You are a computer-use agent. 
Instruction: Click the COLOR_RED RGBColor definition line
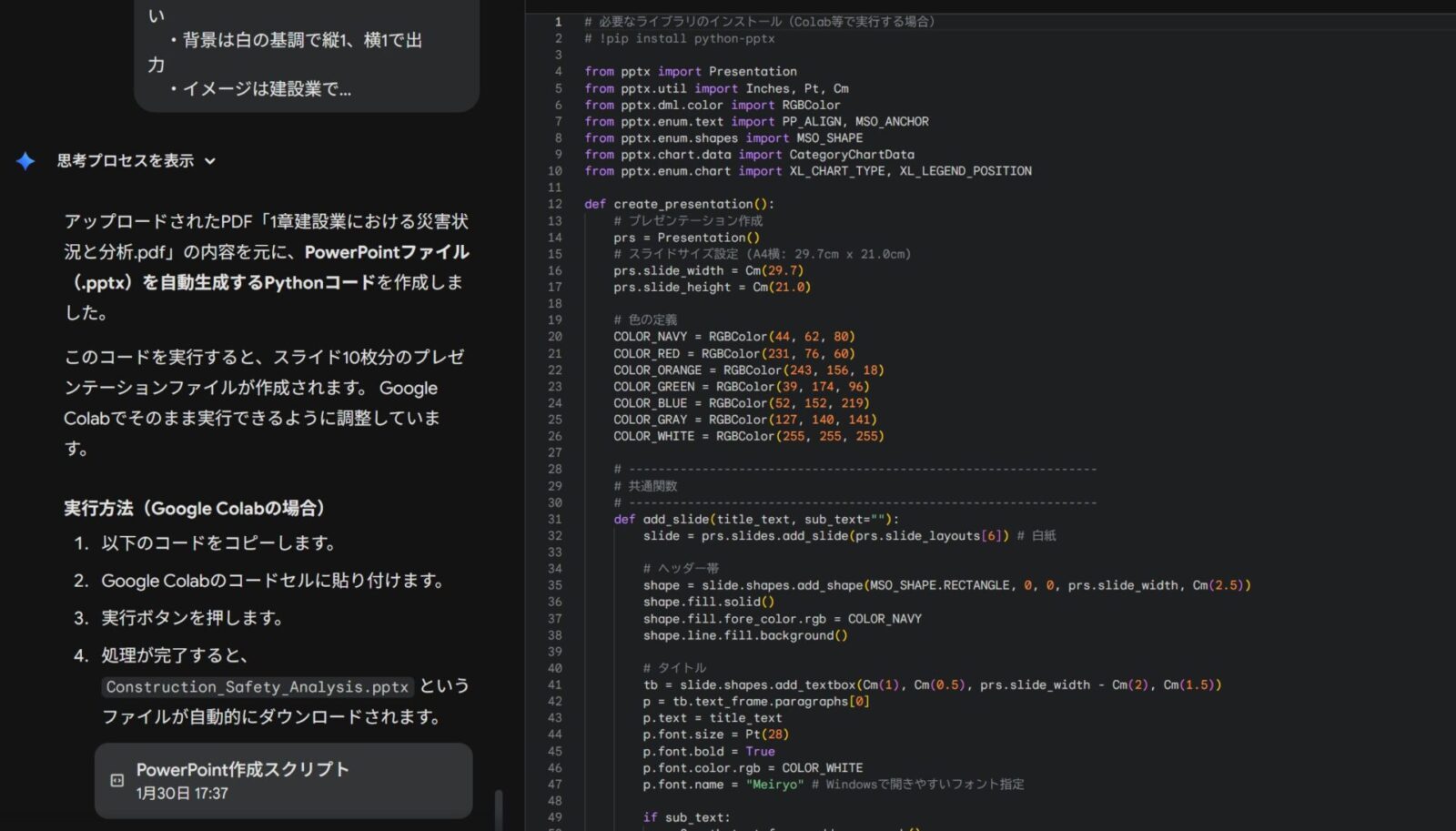733,353
